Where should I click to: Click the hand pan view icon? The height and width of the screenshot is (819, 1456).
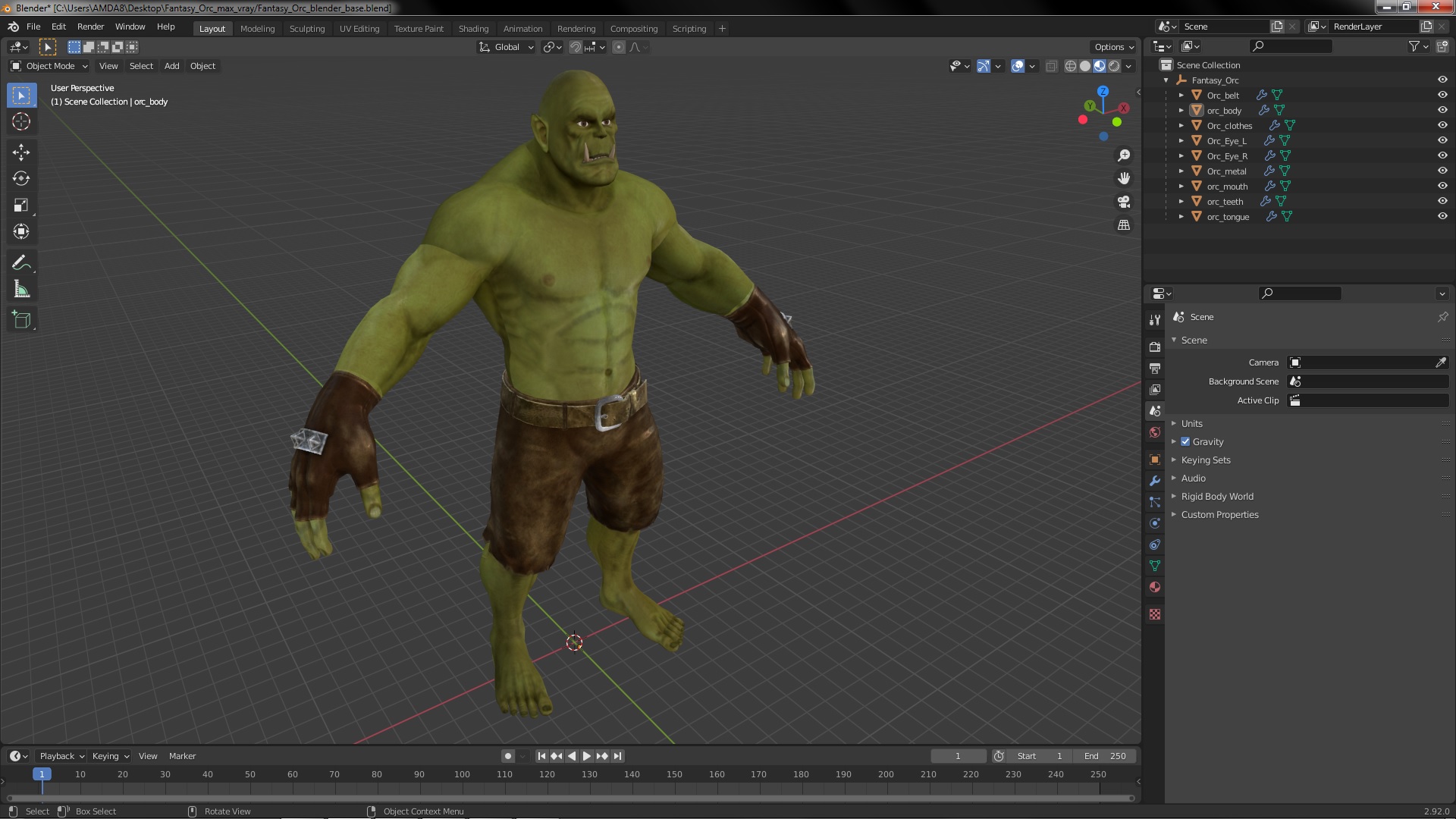point(1124,178)
